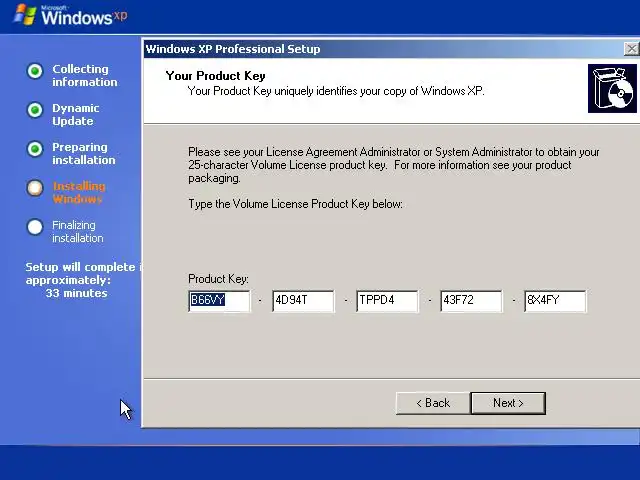Viewport: 640px width, 480px height.
Task: Click the 'Preparing installation' label
Action: click(x=84, y=153)
